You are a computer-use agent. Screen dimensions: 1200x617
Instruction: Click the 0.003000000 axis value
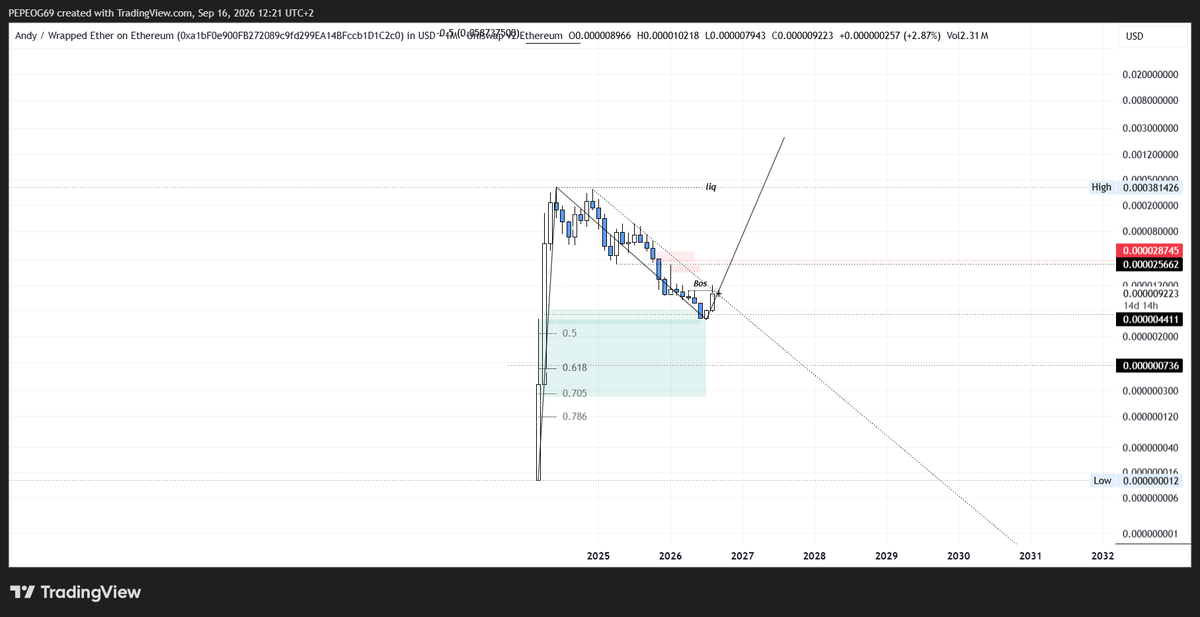1151,129
